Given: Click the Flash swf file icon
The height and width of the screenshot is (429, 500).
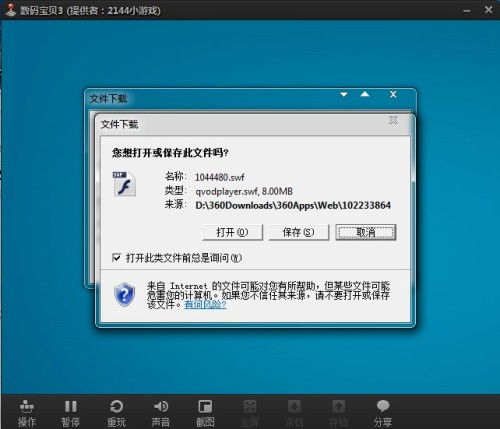Looking at the screenshot, I should [x=124, y=184].
